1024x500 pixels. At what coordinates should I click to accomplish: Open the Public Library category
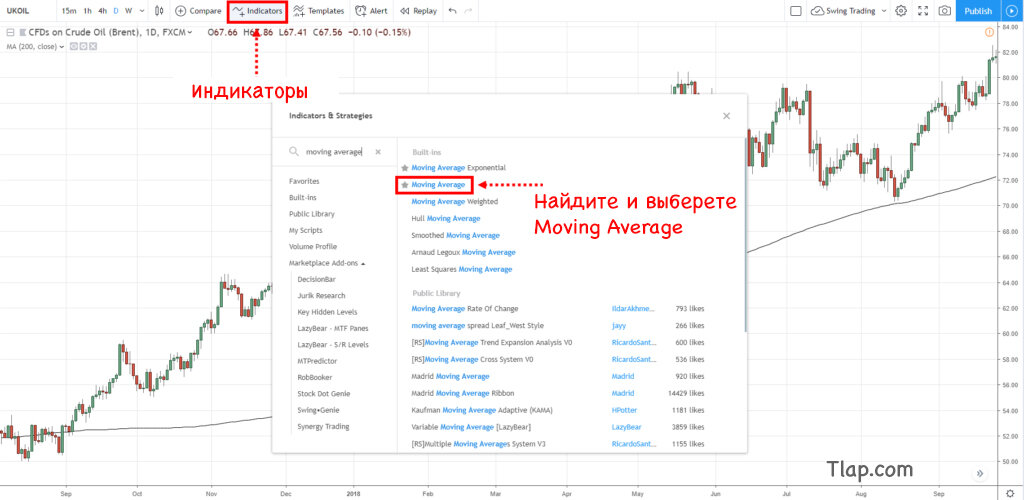coord(312,213)
